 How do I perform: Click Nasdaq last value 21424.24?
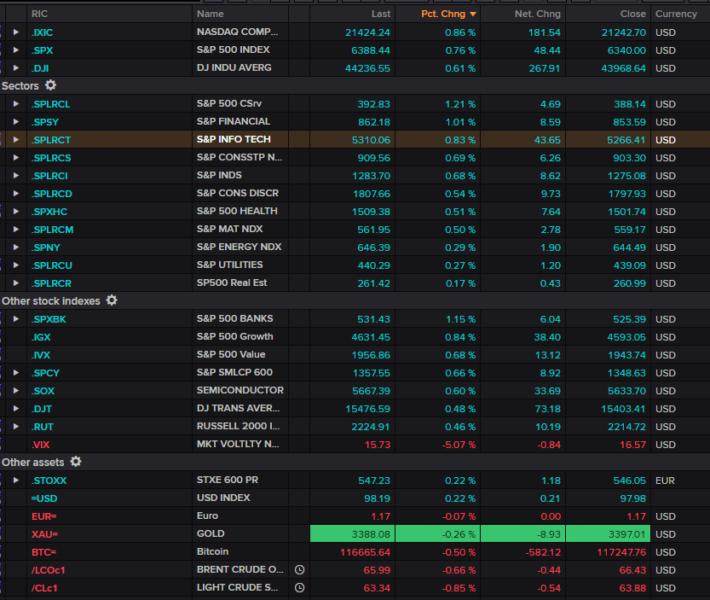point(367,33)
